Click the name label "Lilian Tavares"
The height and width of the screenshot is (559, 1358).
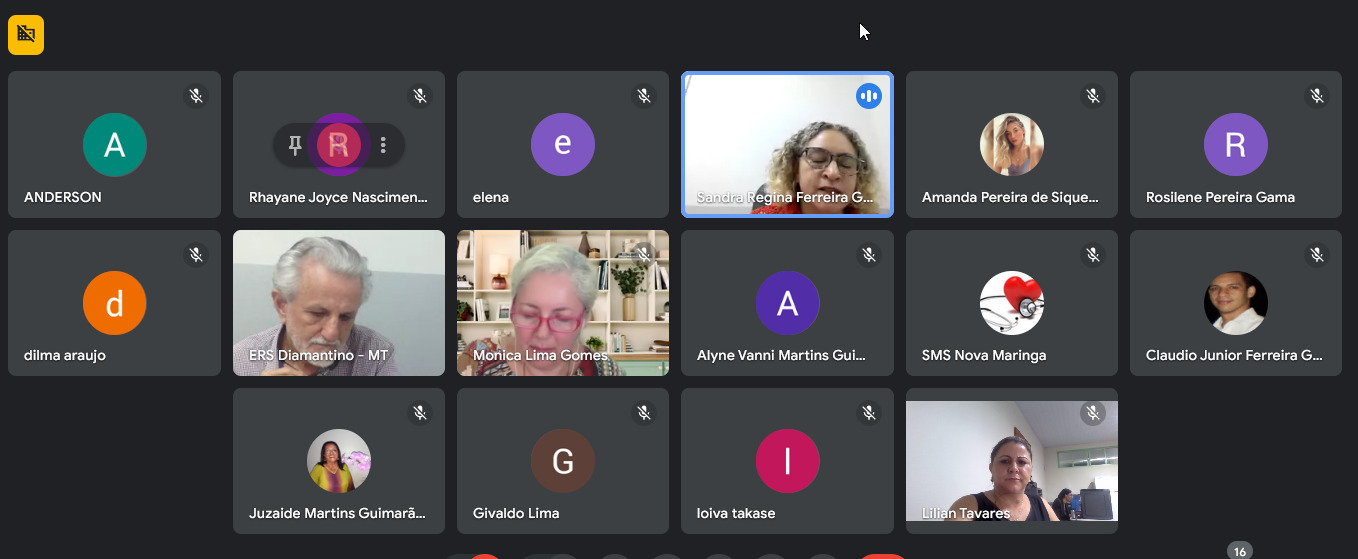pos(966,513)
